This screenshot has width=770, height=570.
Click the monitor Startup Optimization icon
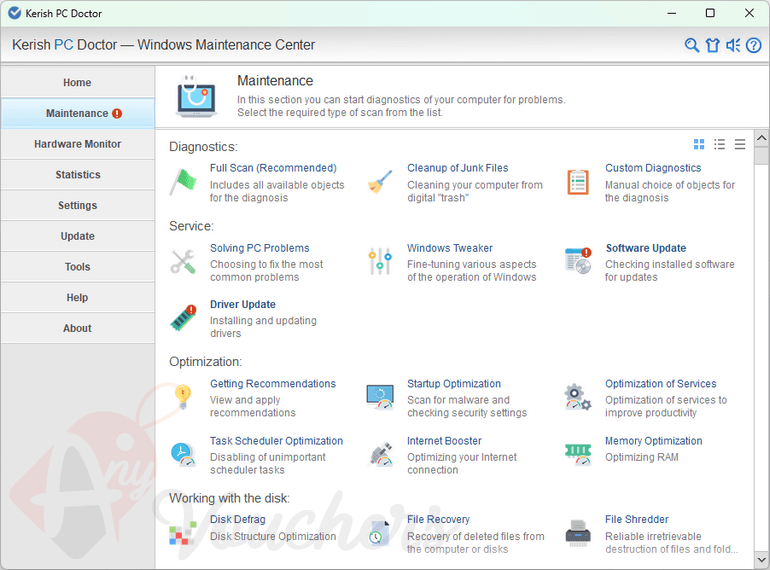[x=380, y=397]
